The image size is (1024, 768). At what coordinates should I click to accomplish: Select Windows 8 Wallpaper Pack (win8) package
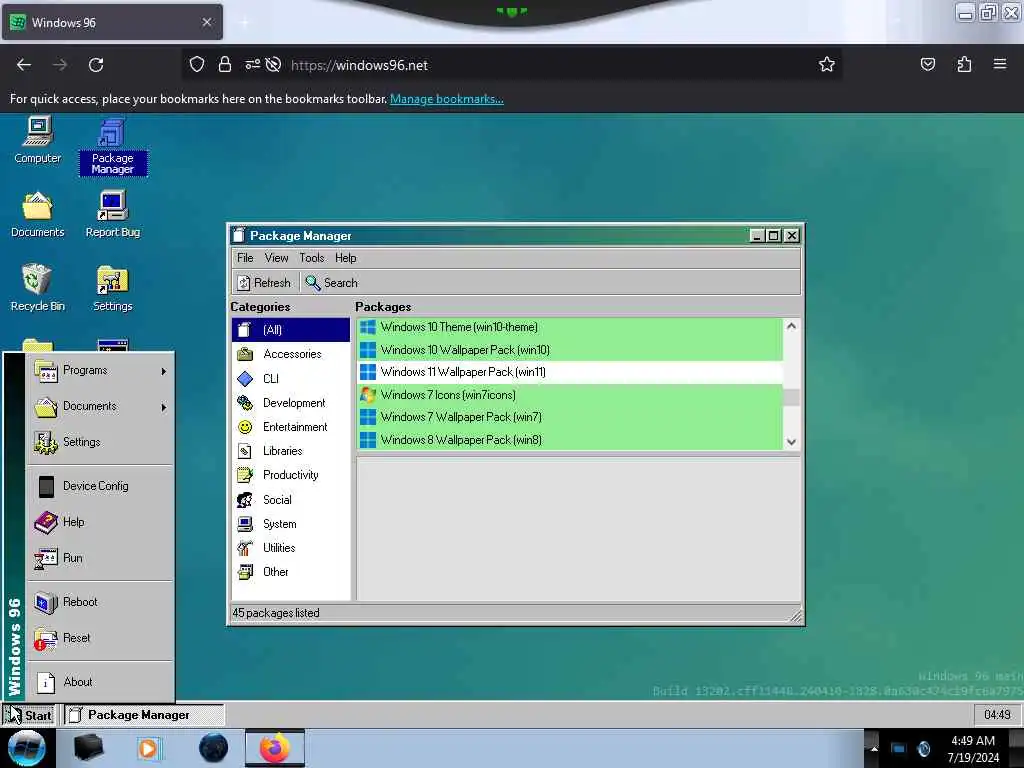tap(569, 440)
